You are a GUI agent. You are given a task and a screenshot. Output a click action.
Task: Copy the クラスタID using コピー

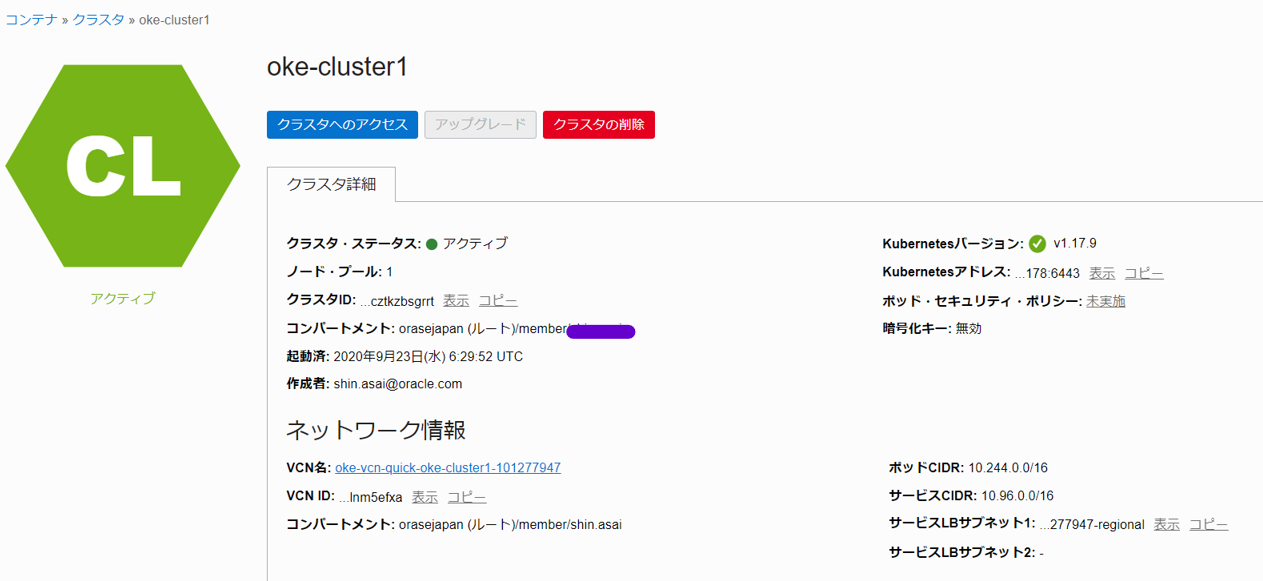pyautogui.click(x=497, y=299)
